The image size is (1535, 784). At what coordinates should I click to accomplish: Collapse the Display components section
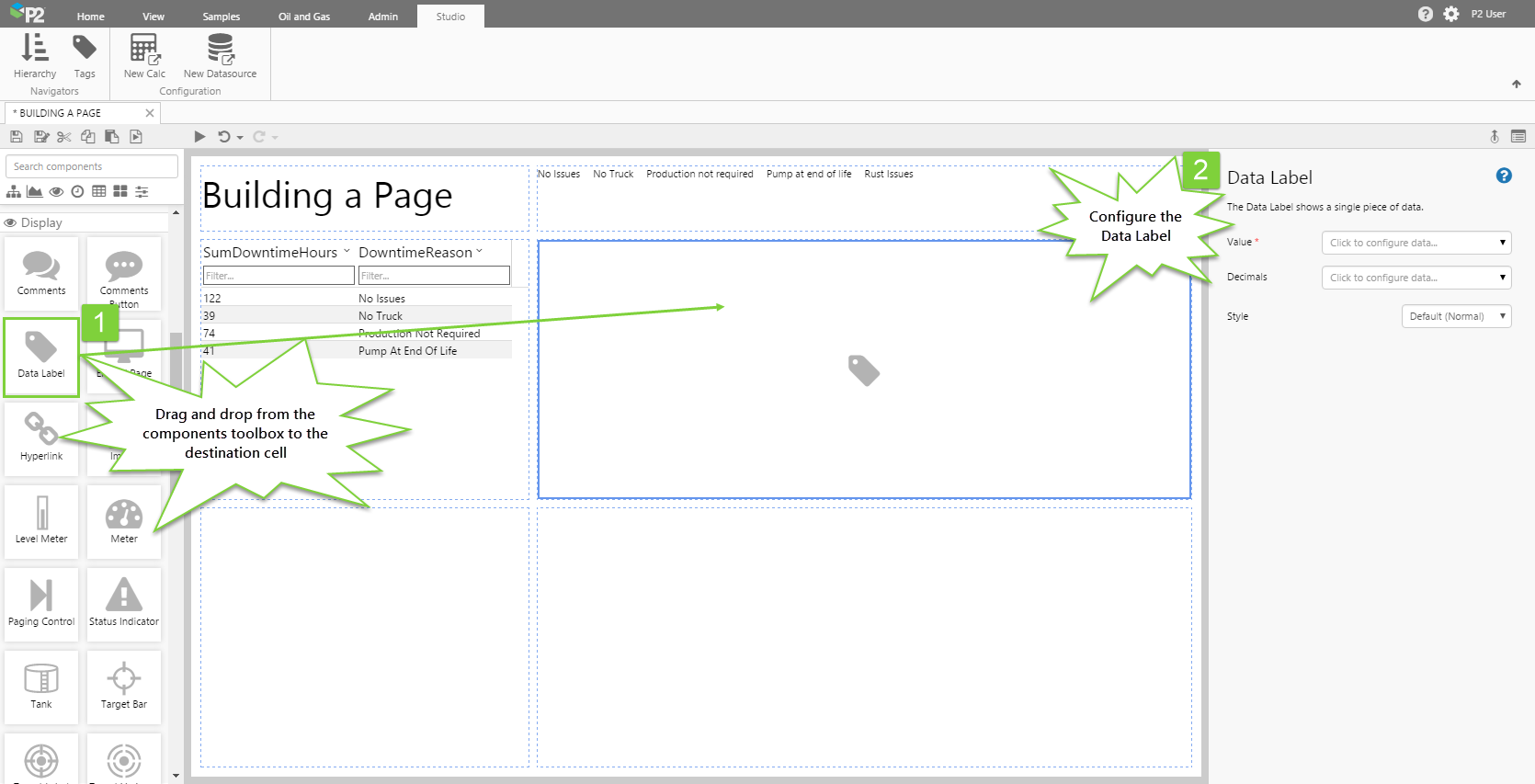pyautogui.click(x=85, y=222)
